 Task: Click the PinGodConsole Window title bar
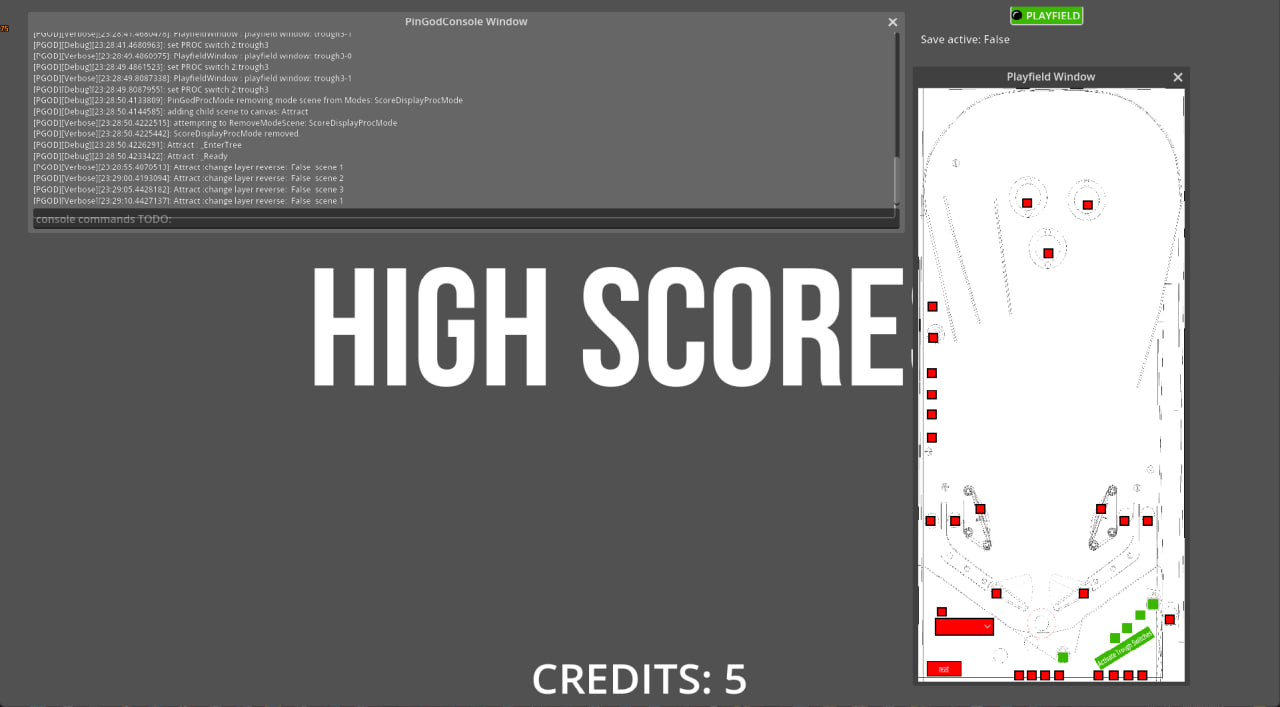click(466, 21)
